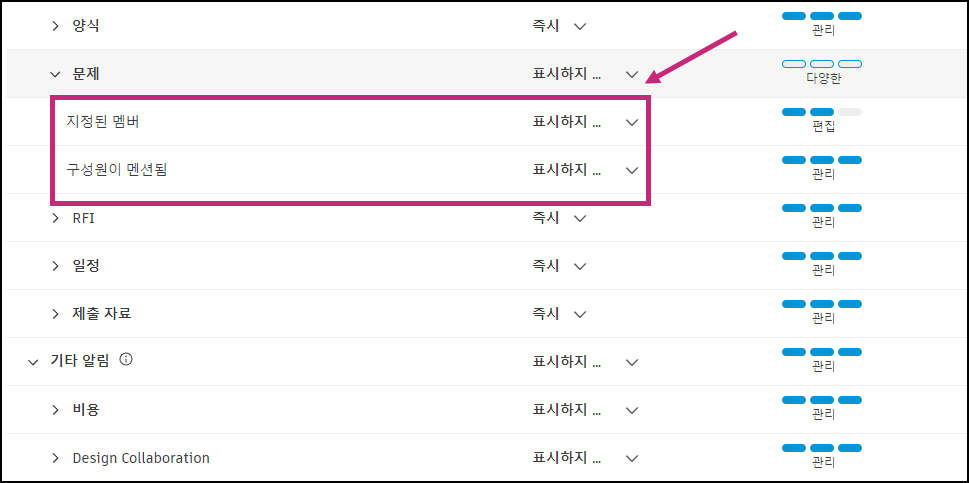Open 기타 알림 frequency dropdown
This screenshot has width=969, height=483.
631,362
